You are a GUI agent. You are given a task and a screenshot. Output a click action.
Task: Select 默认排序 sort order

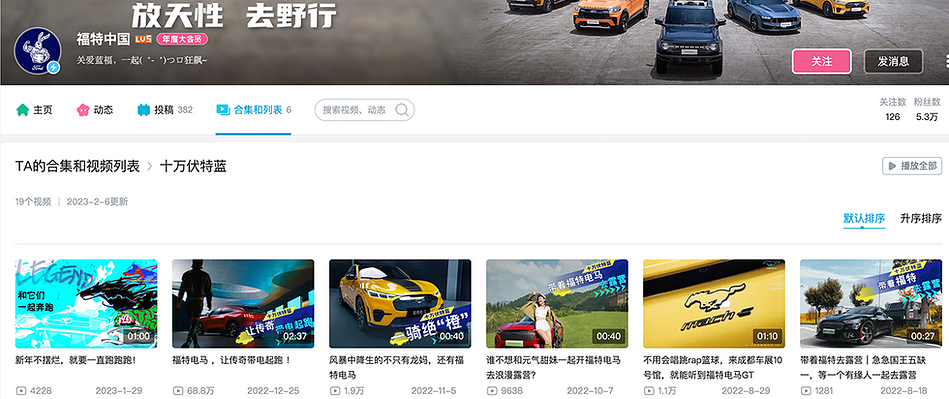[x=864, y=219]
